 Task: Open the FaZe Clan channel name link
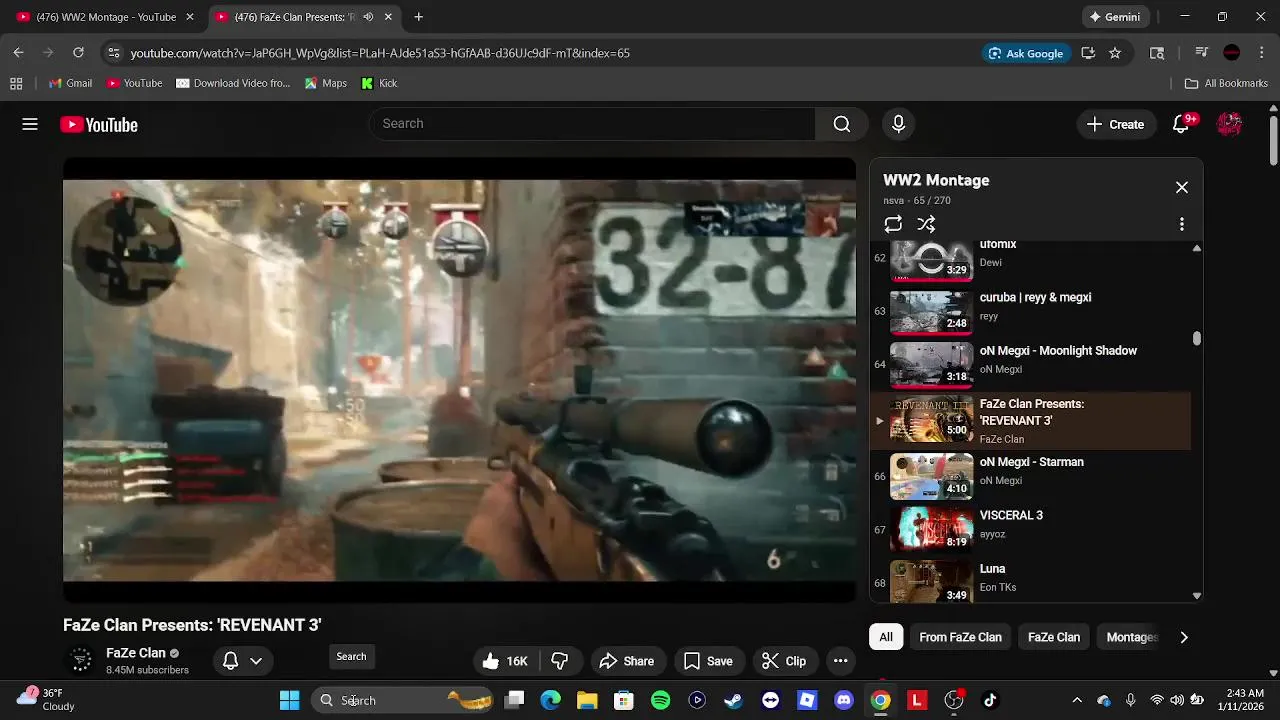tap(136, 653)
